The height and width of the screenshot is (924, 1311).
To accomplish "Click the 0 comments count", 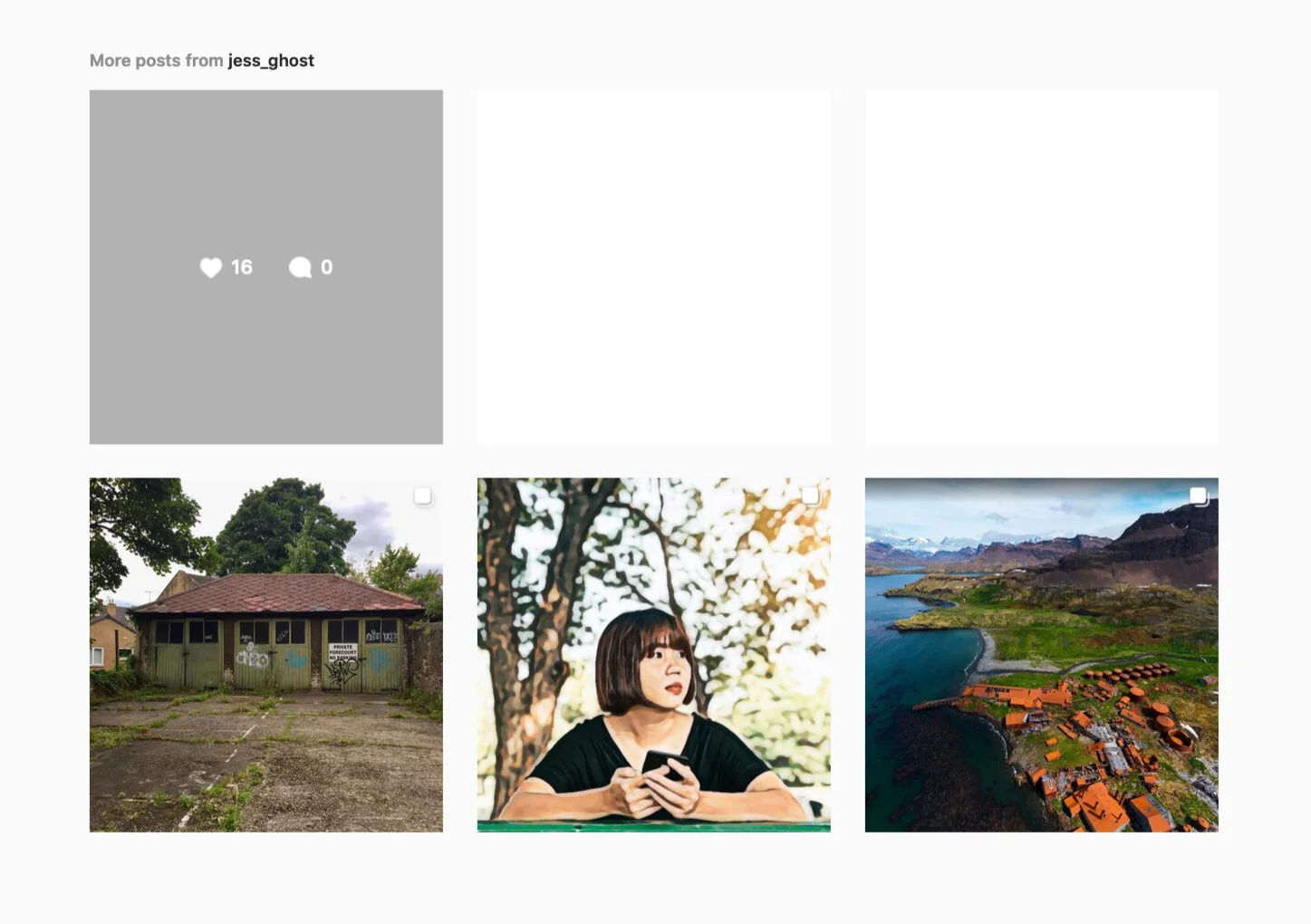I will pos(327,267).
